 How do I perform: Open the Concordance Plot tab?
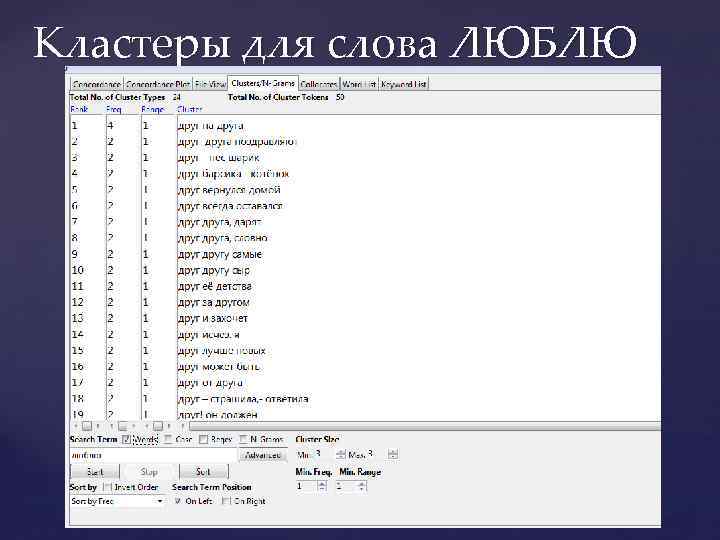pos(158,84)
